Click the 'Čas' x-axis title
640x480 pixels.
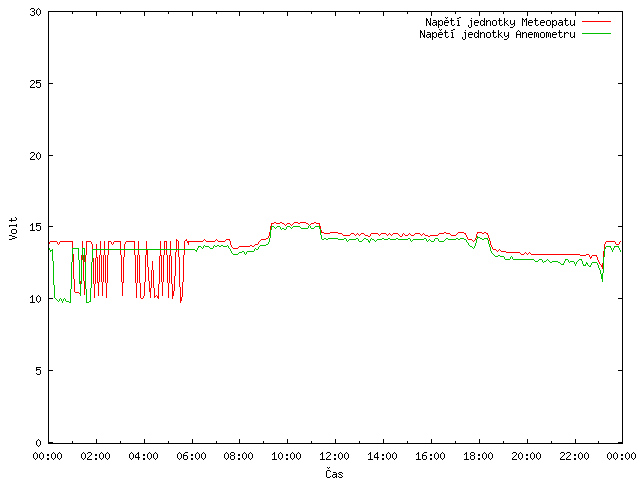click(x=334, y=473)
